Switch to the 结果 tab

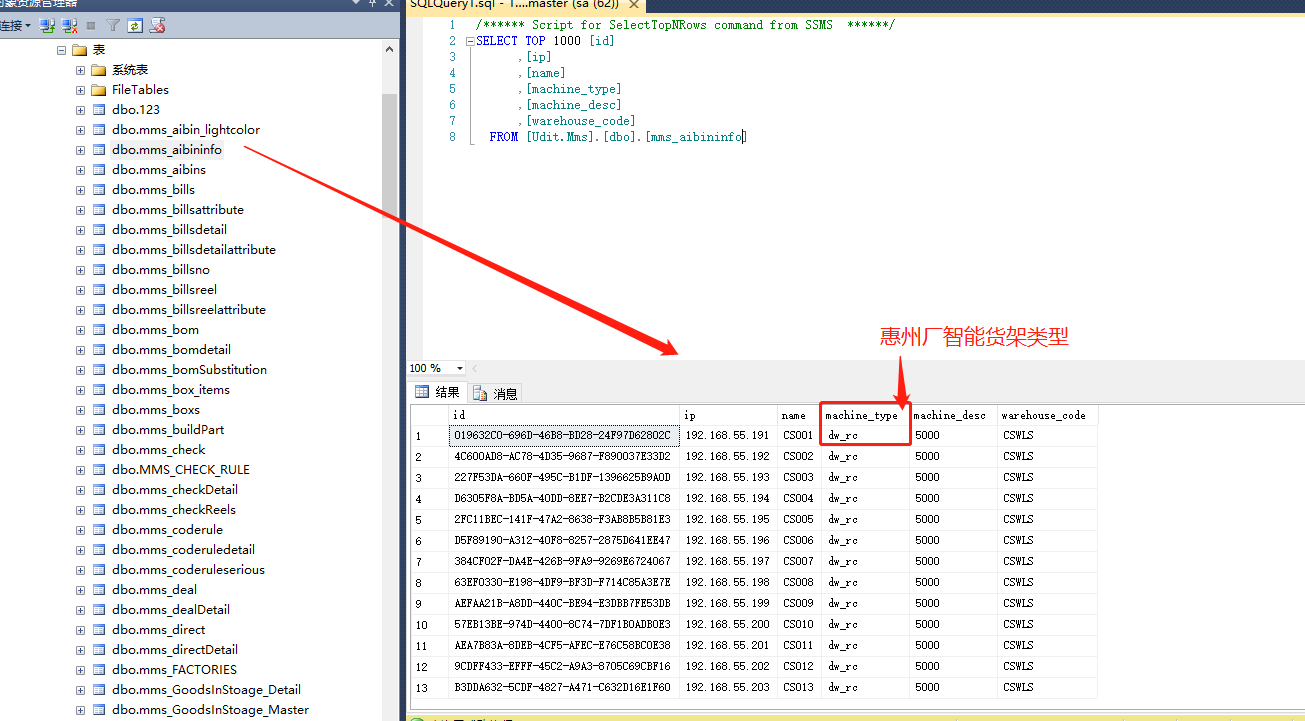[x=438, y=393]
